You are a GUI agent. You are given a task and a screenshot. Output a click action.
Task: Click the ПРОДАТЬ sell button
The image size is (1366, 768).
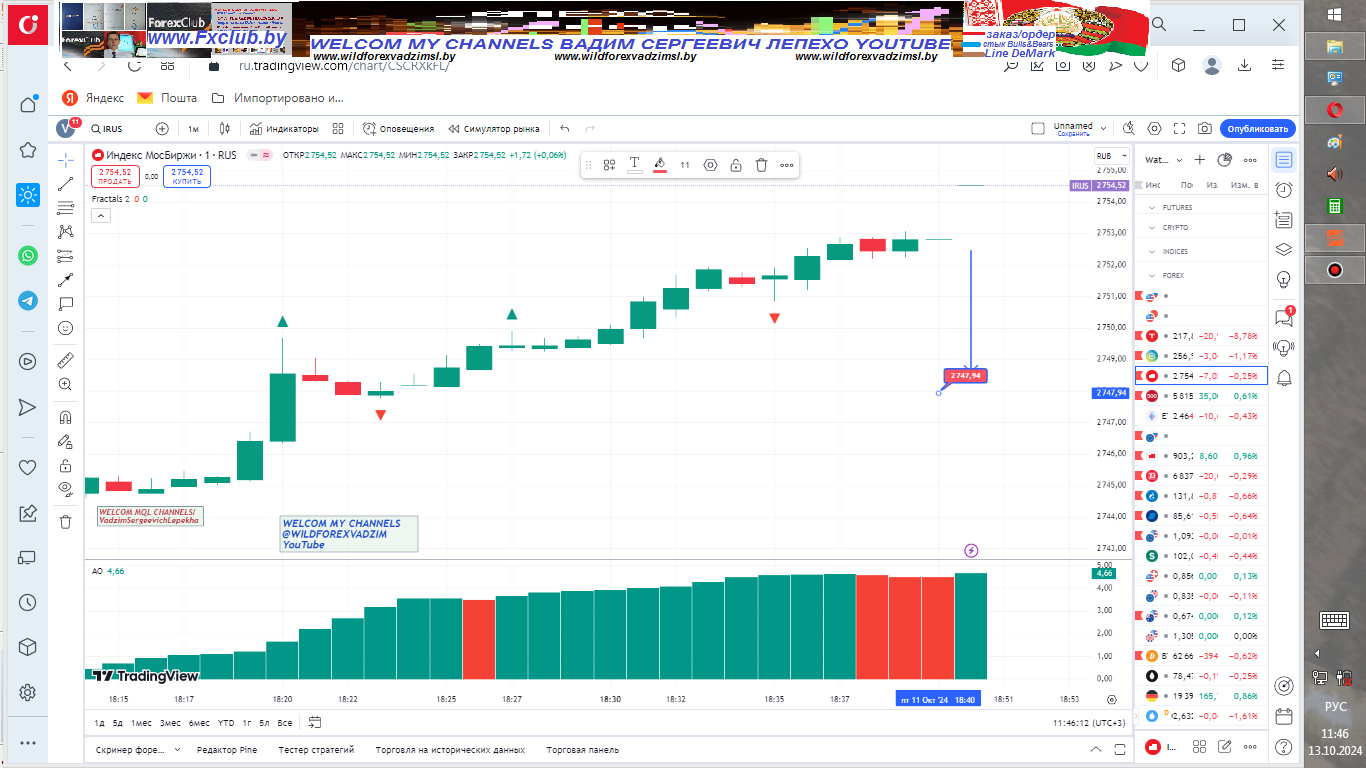(x=116, y=176)
